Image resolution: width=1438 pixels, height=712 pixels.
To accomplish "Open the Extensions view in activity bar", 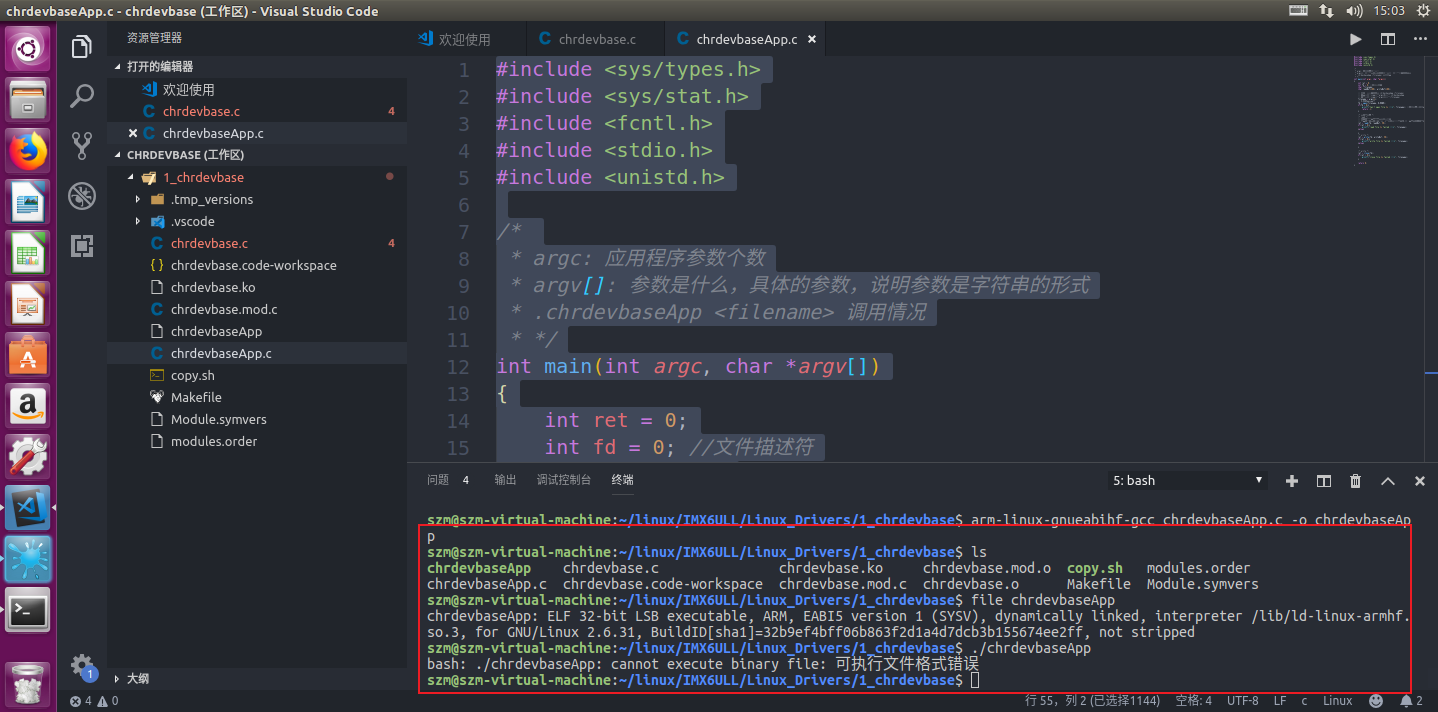I will [x=82, y=246].
